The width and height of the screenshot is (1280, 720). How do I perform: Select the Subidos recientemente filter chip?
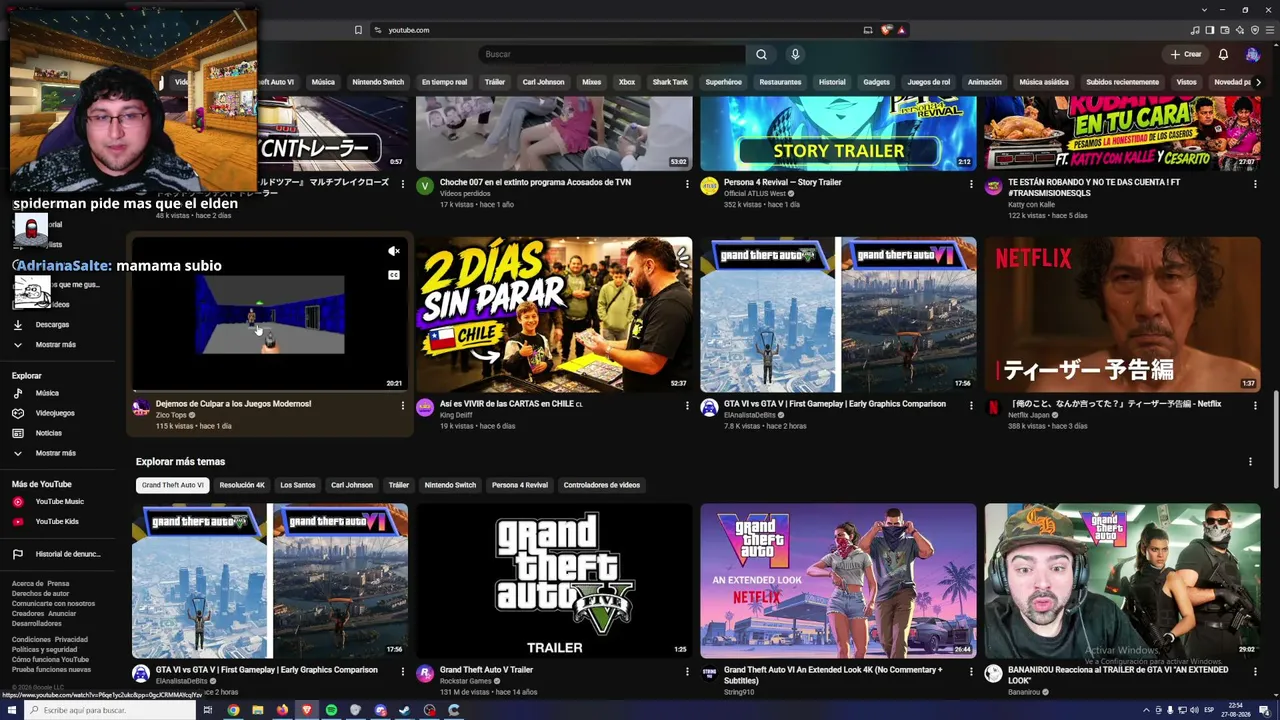coord(1123,82)
